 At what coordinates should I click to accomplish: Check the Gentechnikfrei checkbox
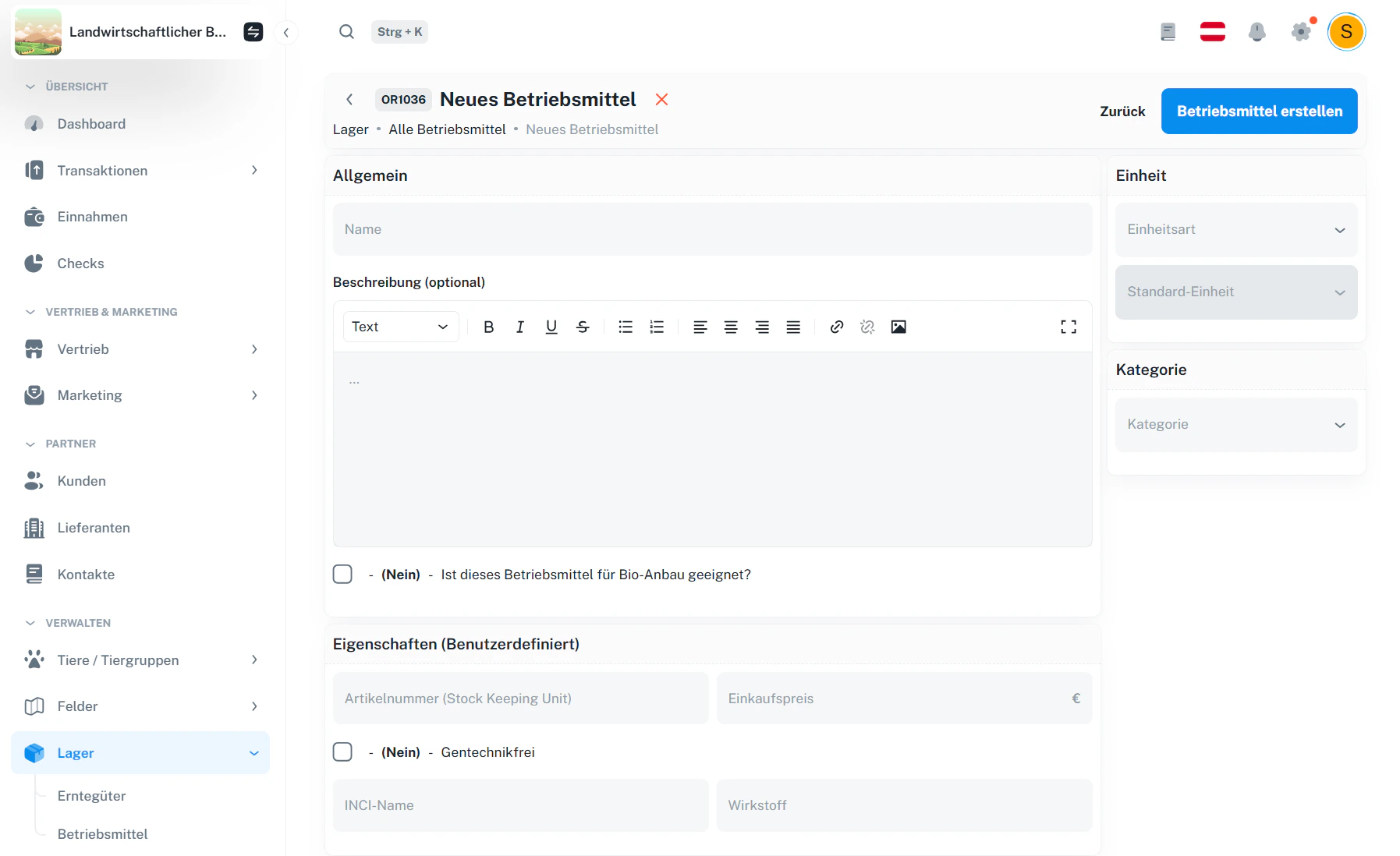(x=342, y=752)
